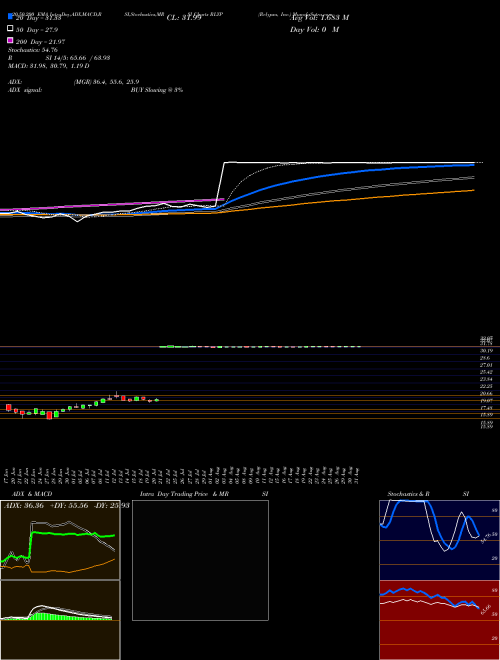Click the white price step-up line
The image size is (500, 660).
[x=220, y=185]
